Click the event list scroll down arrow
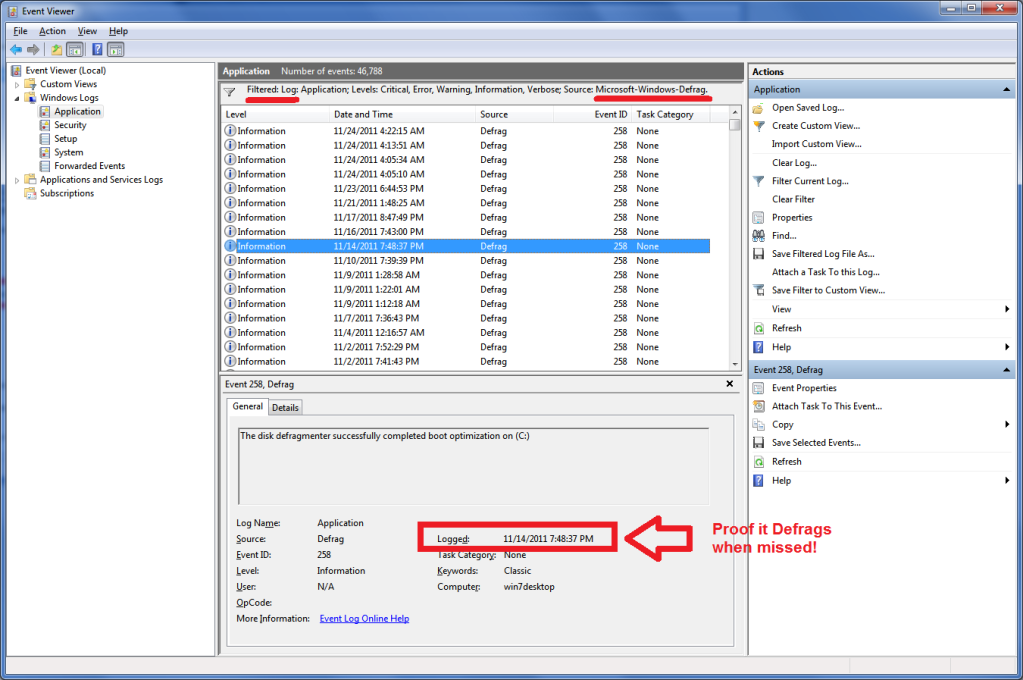 point(735,364)
